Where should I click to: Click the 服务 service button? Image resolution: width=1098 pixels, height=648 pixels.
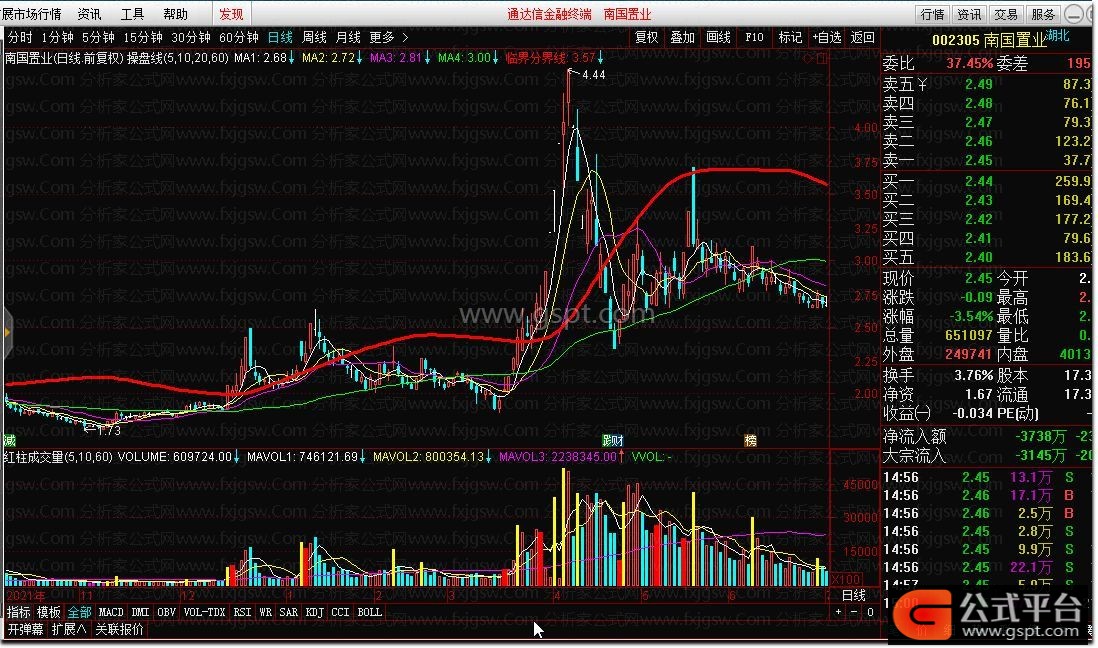point(1043,14)
